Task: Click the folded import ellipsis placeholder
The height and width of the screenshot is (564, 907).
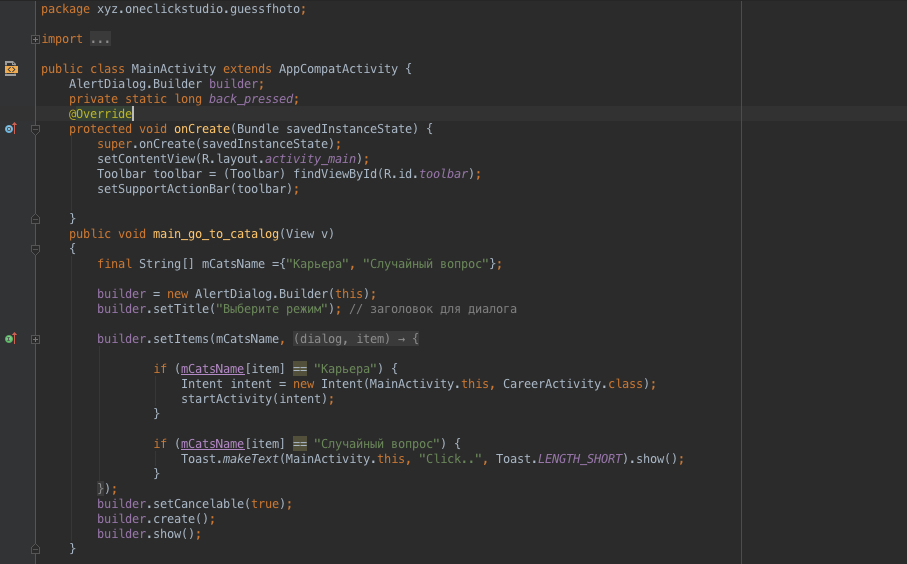Action: tap(100, 39)
